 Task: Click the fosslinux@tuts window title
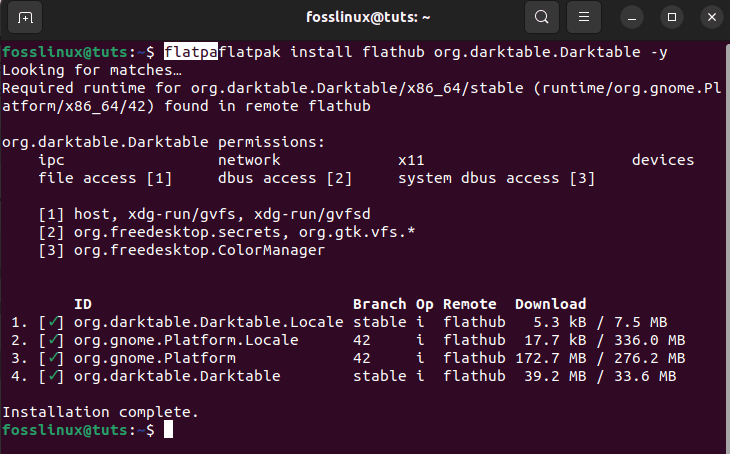(354, 17)
